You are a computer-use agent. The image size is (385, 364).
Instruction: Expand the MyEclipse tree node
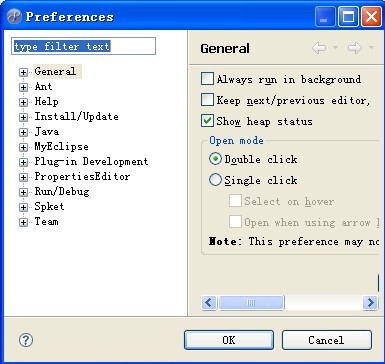pyautogui.click(x=23, y=147)
